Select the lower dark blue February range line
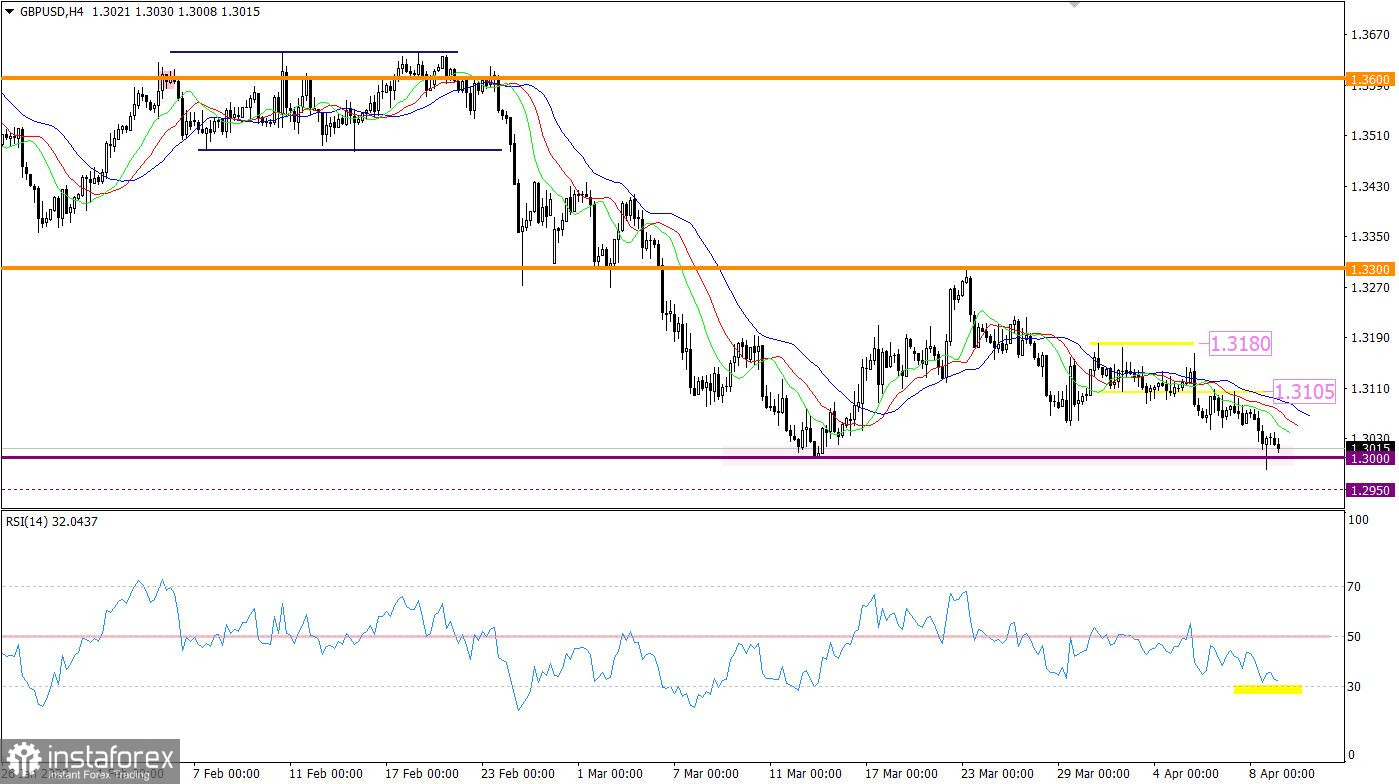This screenshot has height=784, width=1399. [x=350, y=150]
